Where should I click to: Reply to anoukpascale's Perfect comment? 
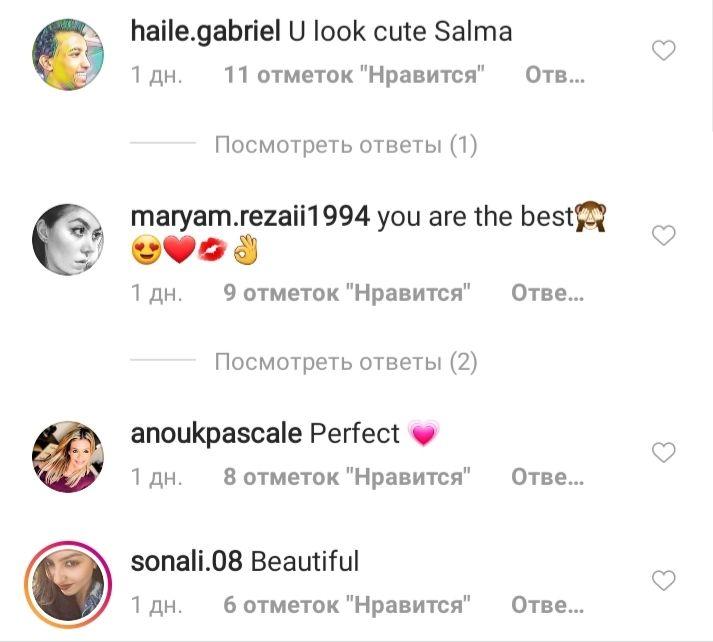547,476
